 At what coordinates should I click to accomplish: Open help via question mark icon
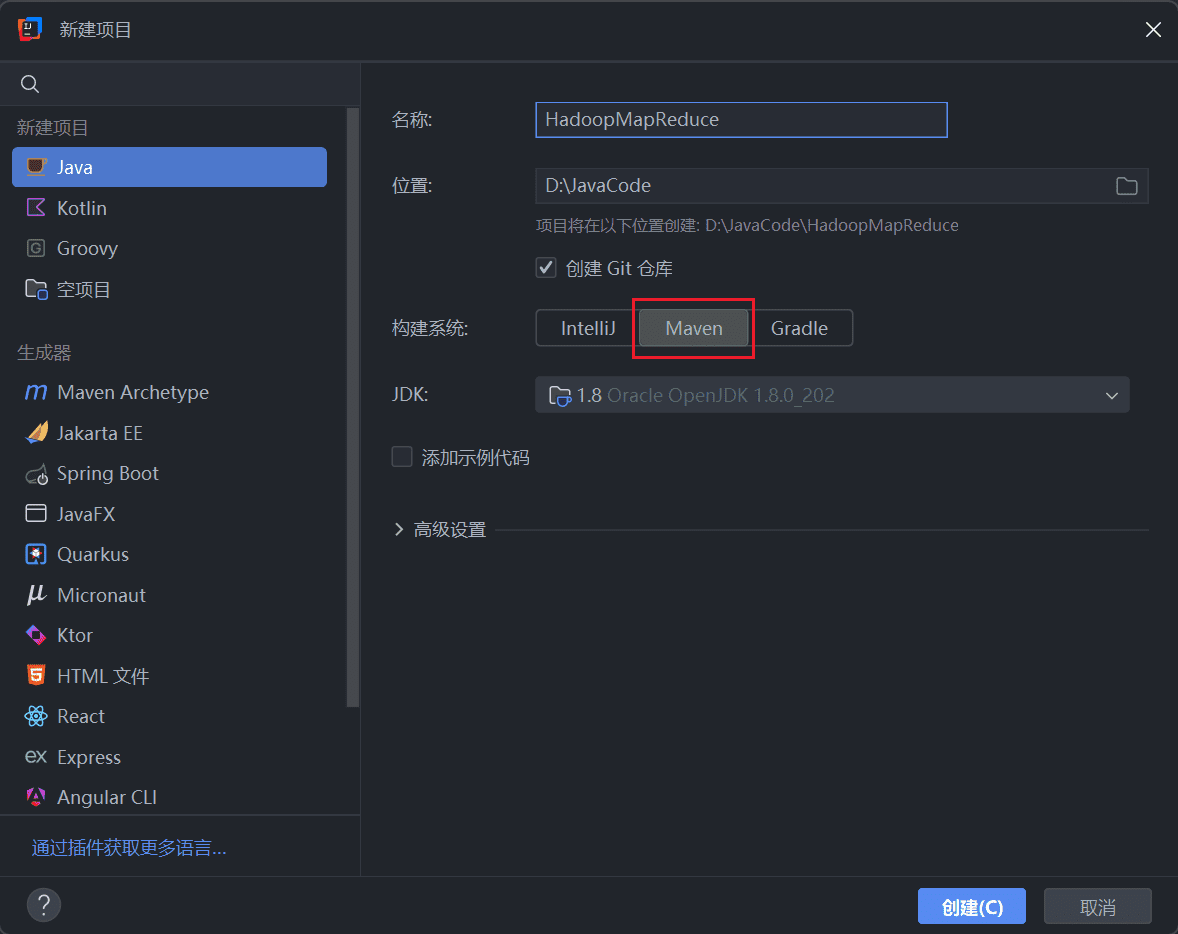[x=44, y=905]
